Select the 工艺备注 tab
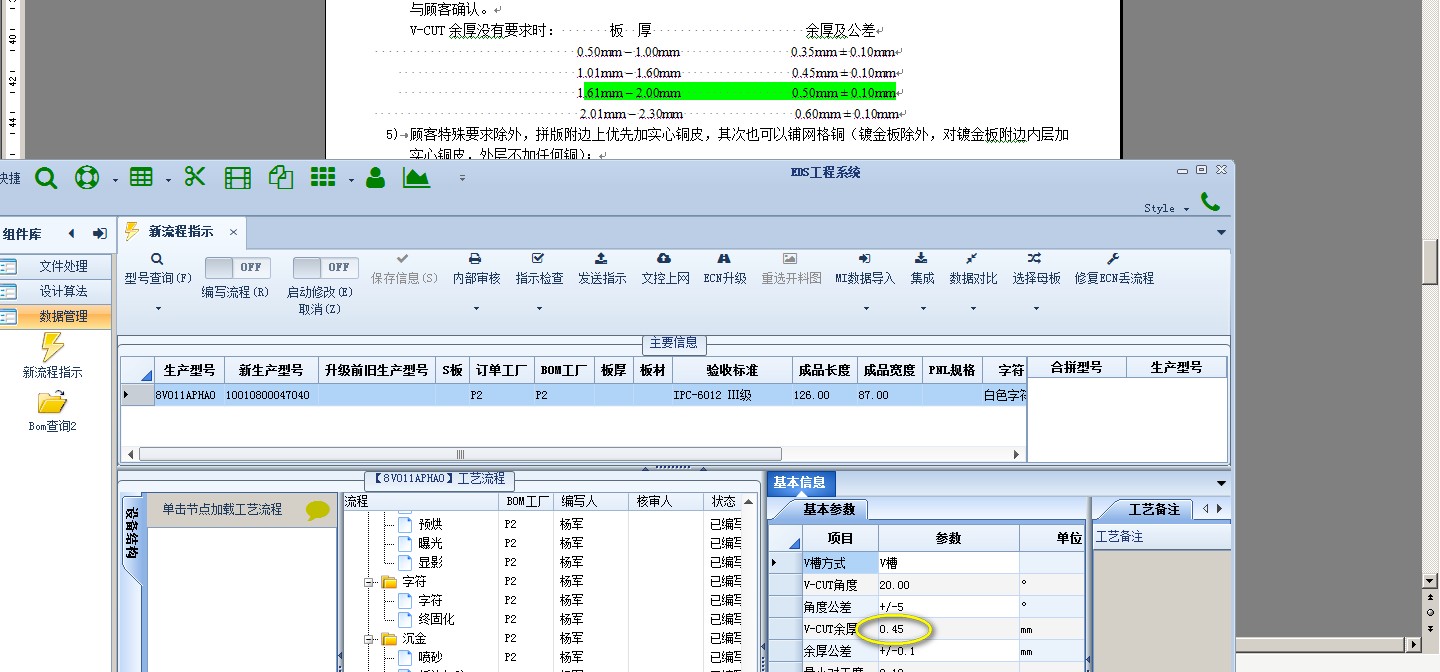1440x672 pixels. click(x=1154, y=509)
